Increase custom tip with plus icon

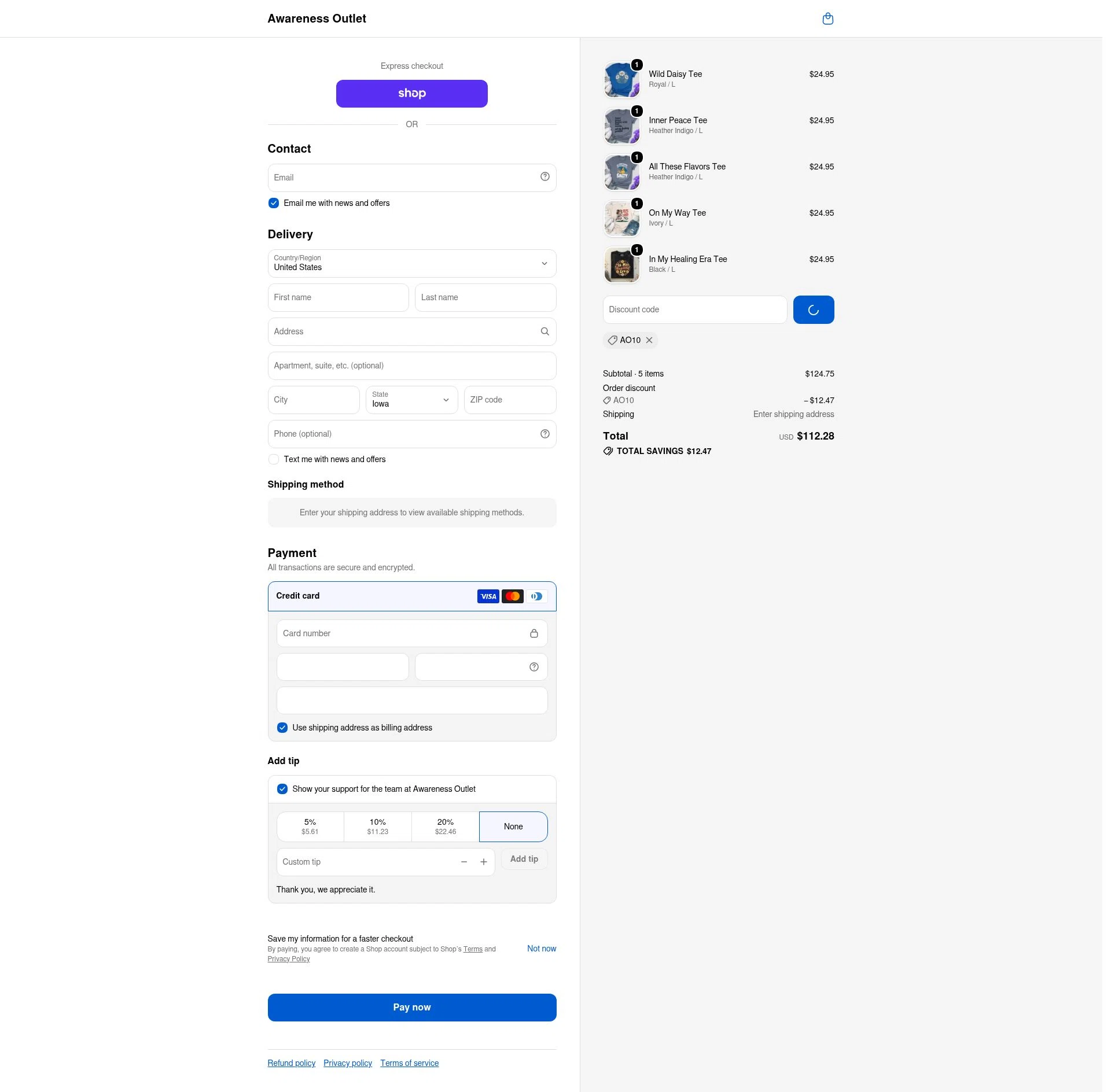[x=483, y=862]
